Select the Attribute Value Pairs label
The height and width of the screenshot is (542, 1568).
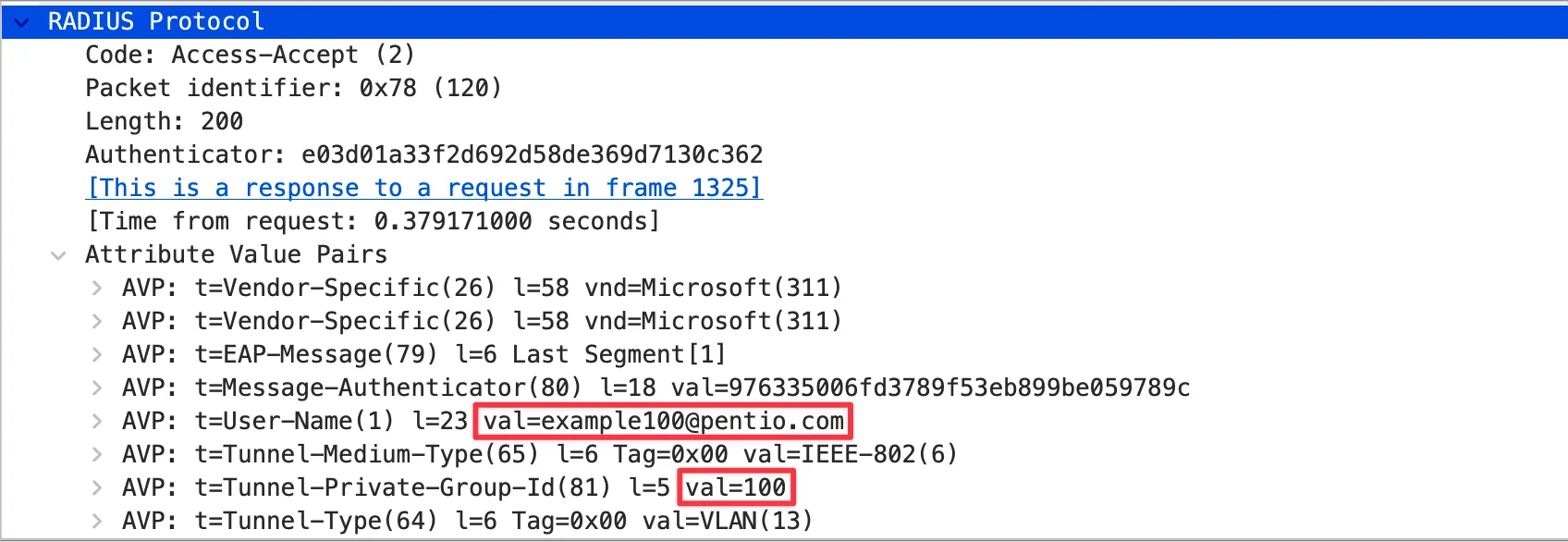(236, 255)
